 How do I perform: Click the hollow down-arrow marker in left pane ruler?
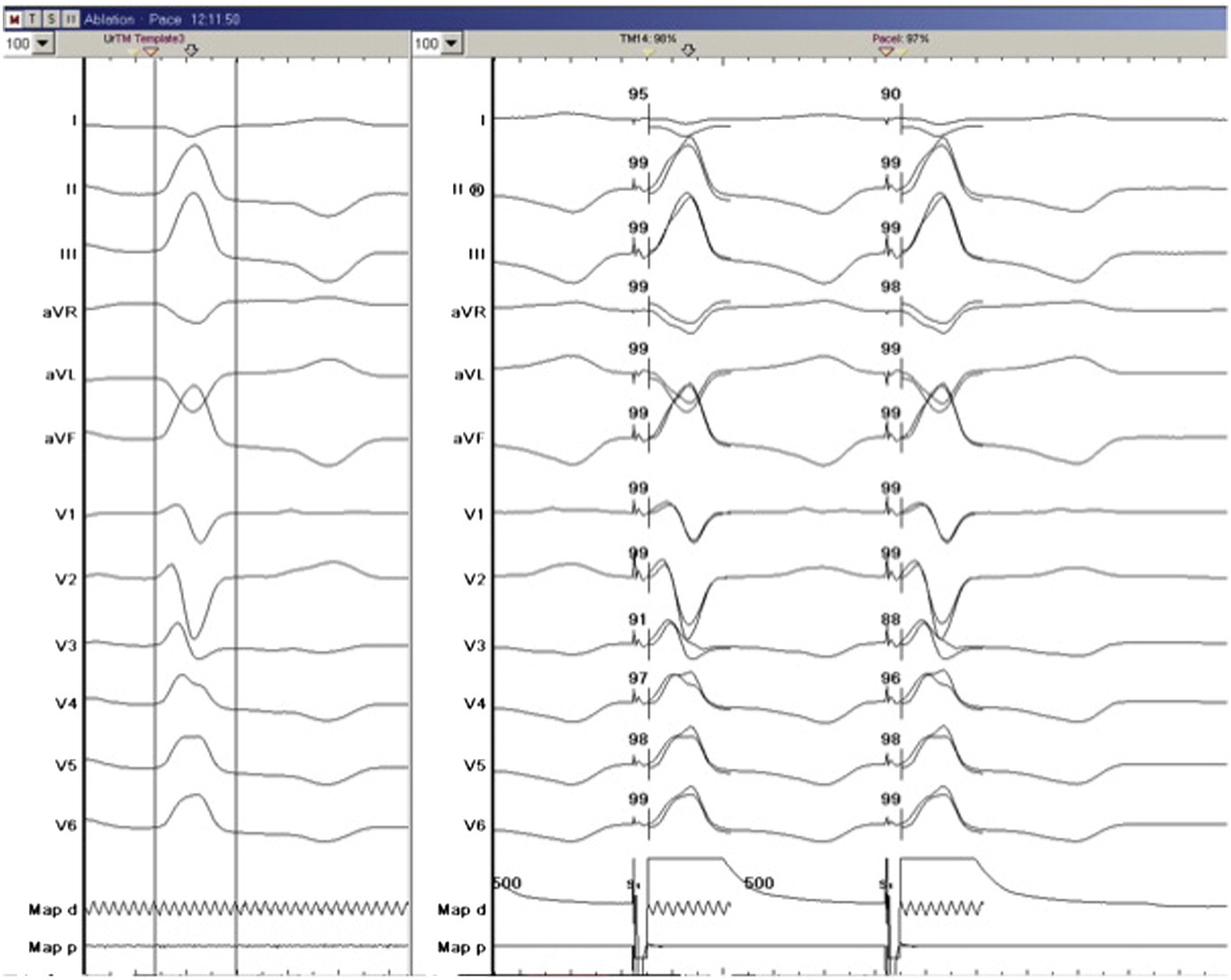pyautogui.click(x=190, y=51)
